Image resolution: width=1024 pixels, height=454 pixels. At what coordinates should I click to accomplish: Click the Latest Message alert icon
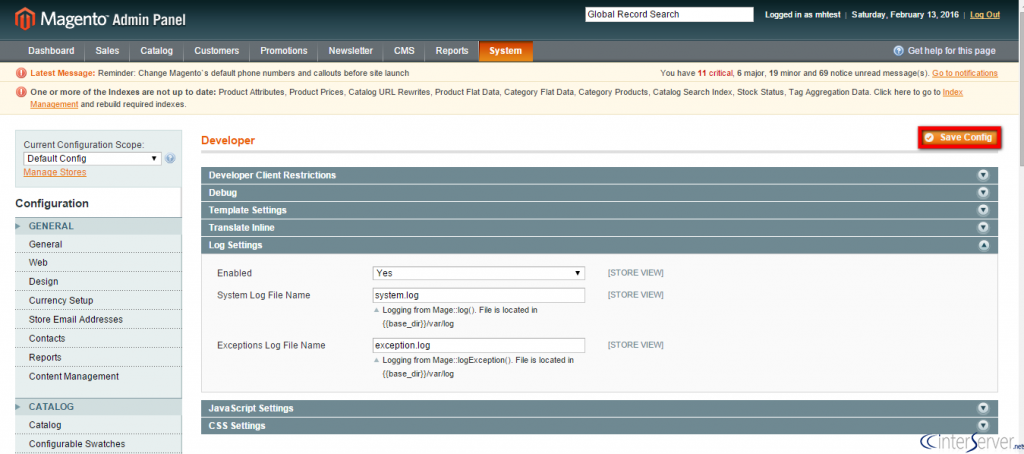[21, 73]
